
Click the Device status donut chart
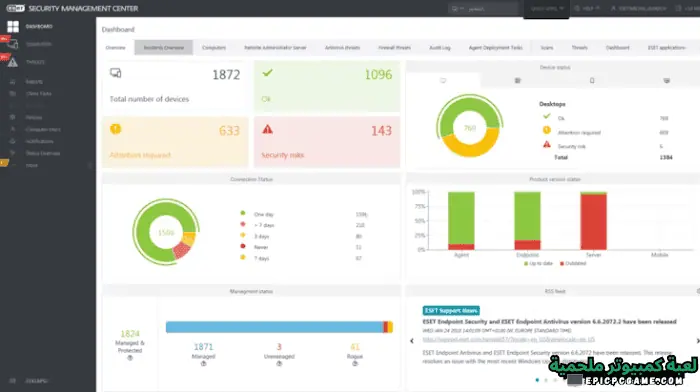tap(470, 126)
